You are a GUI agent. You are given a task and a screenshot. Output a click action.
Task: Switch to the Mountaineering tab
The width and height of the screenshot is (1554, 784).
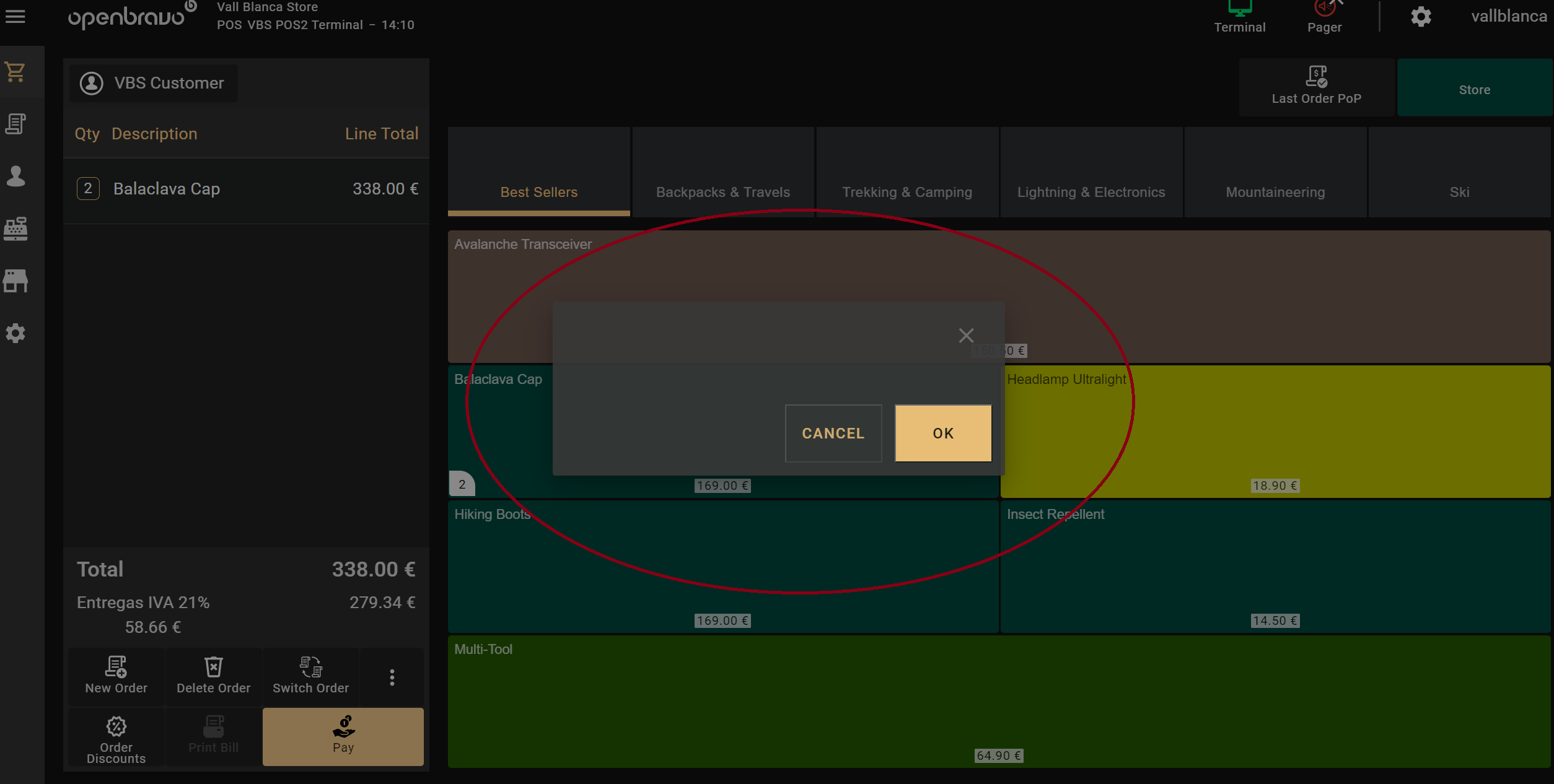click(1275, 192)
